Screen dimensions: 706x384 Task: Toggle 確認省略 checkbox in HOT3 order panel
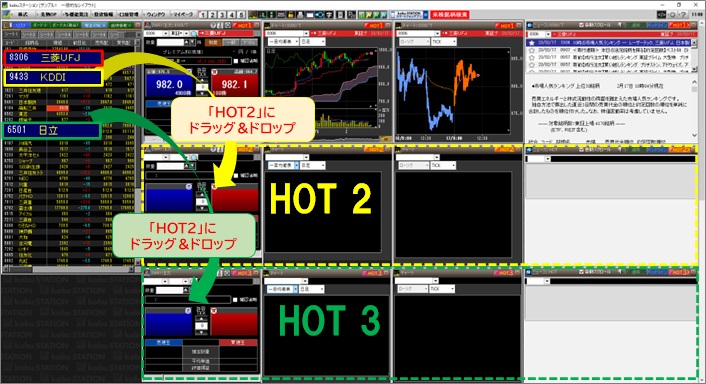tap(235, 299)
